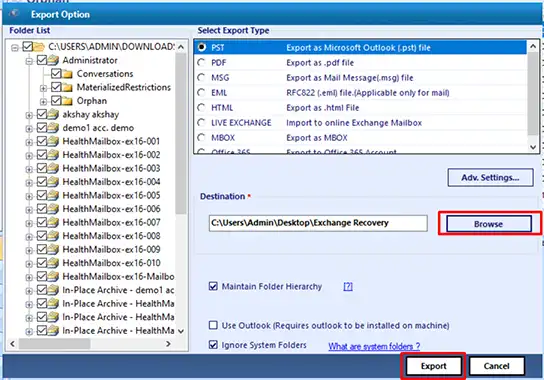Select the HTML export type radio button
Viewport: 544px width, 380px height.
coord(201,108)
